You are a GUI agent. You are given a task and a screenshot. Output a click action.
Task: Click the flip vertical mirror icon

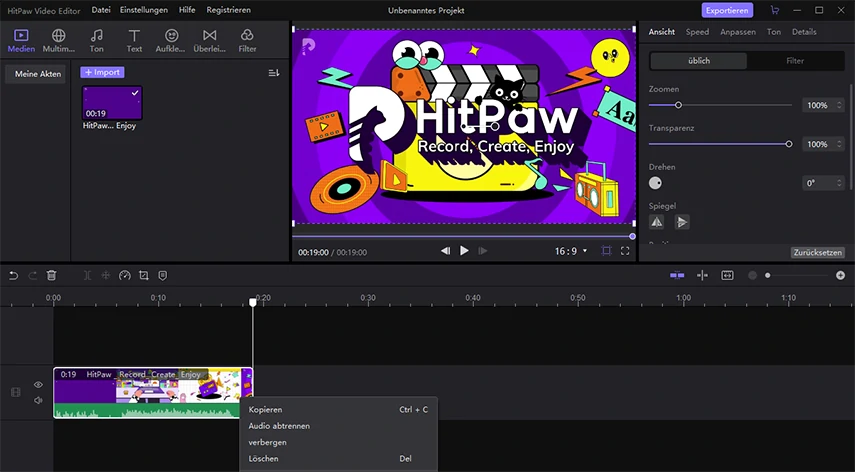(682, 222)
